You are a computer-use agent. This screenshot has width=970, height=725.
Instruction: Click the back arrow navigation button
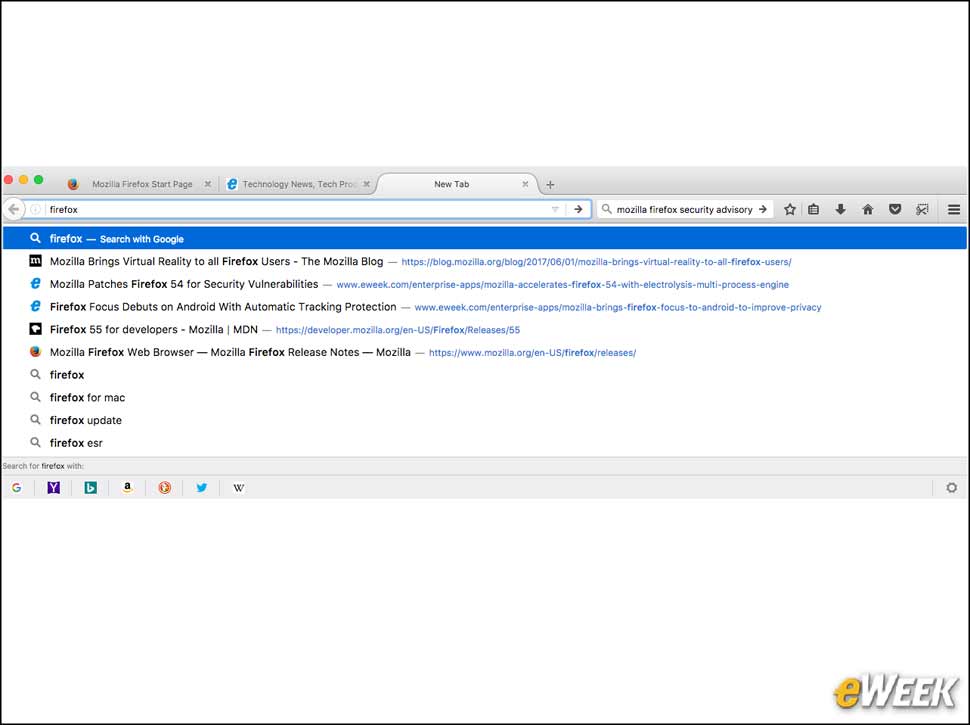(x=14, y=209)
